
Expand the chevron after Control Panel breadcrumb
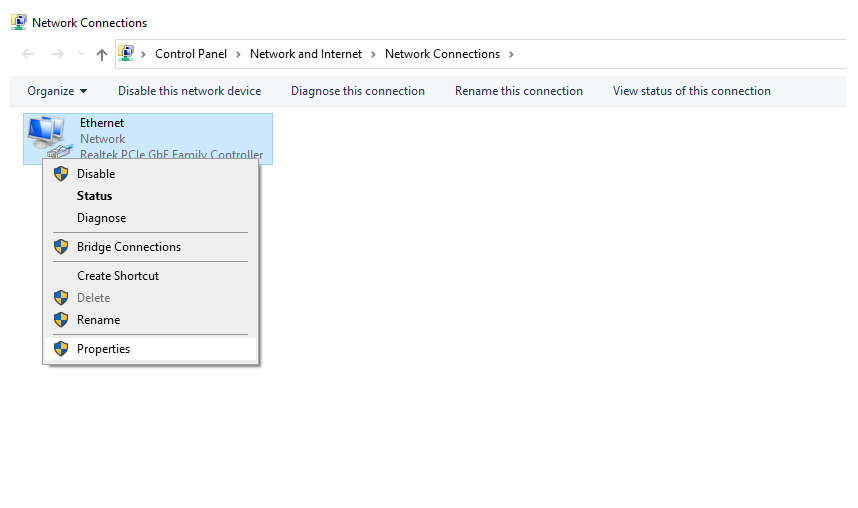click(x=238, y=54)
